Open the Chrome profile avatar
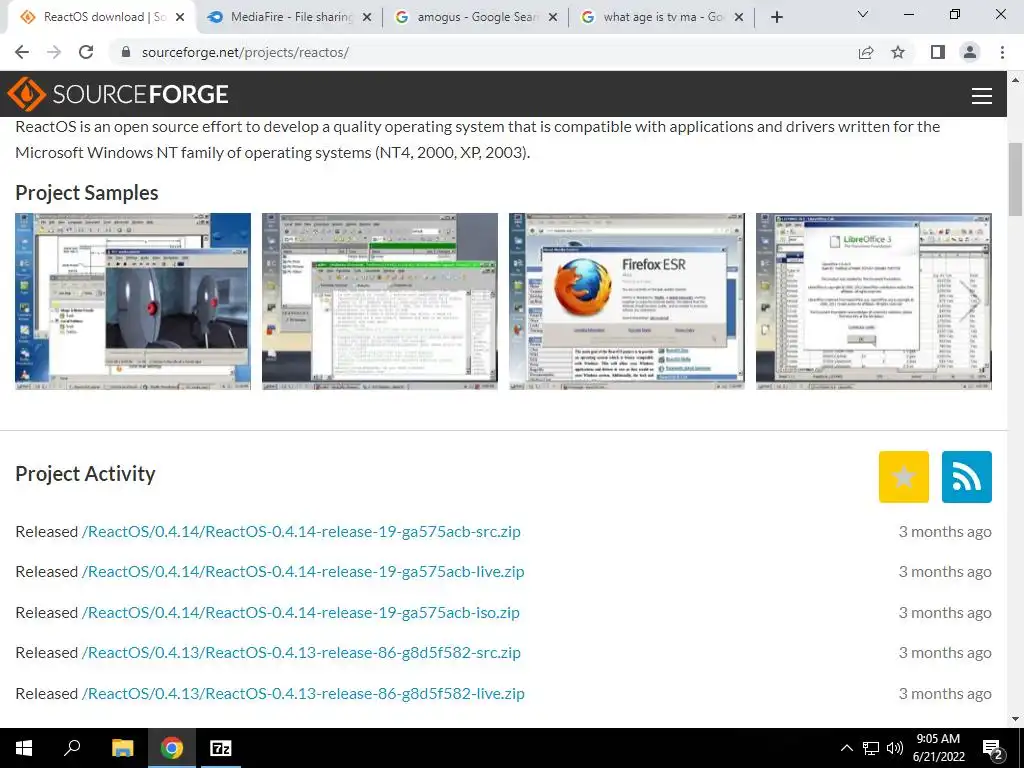This screenshot has width=1024, height=768. coord(970,52)
